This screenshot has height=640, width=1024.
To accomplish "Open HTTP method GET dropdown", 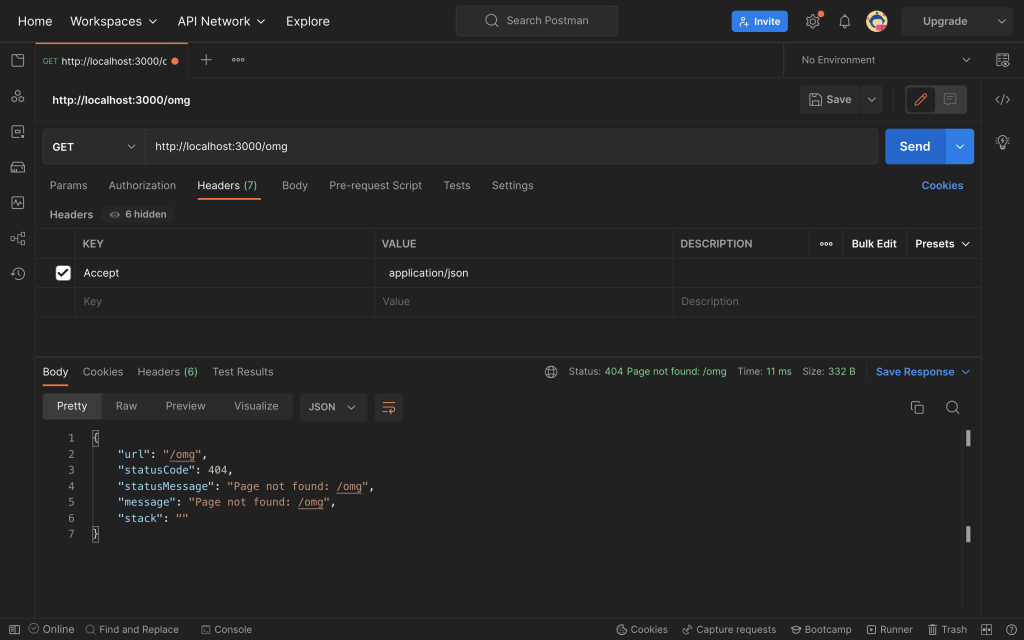I will (94, 147).
